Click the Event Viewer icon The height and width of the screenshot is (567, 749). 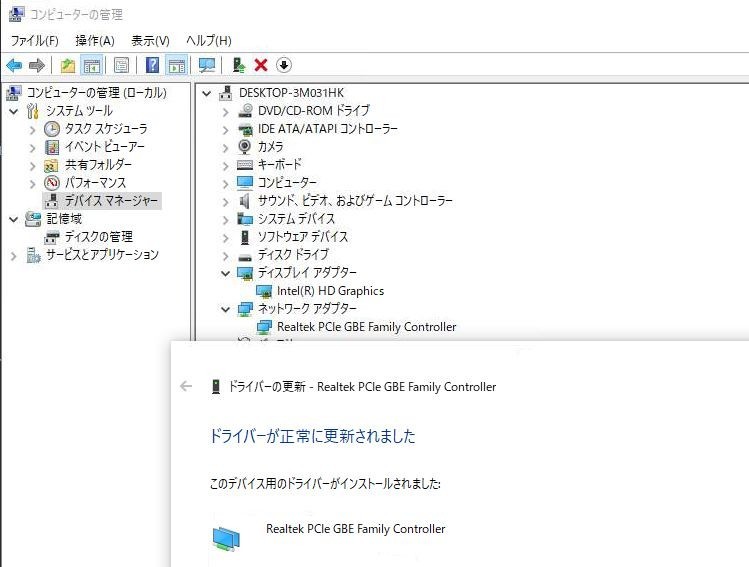point(52,147)
